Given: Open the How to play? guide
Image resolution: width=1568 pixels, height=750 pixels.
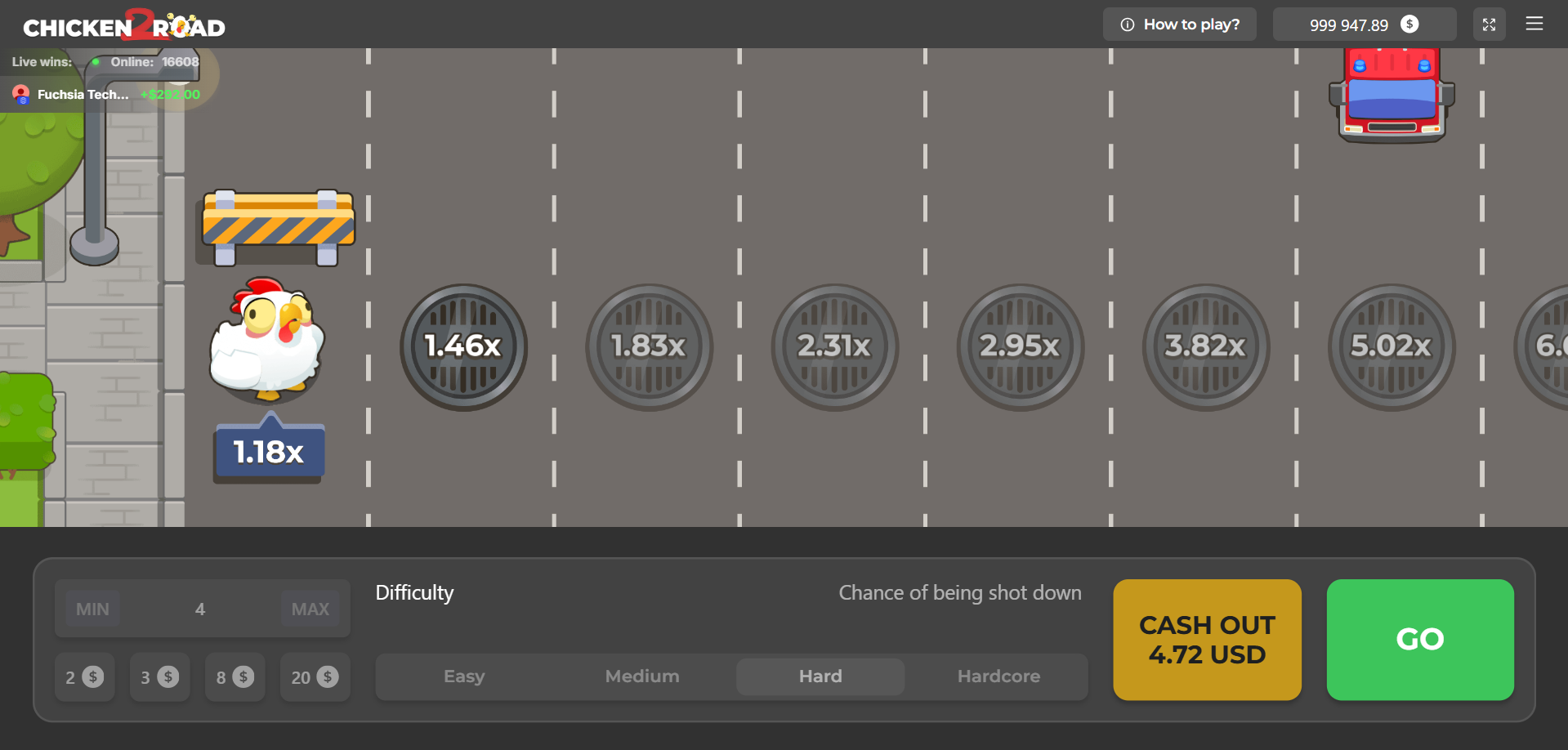Looking at the screenshot, I should (1179, 25).
